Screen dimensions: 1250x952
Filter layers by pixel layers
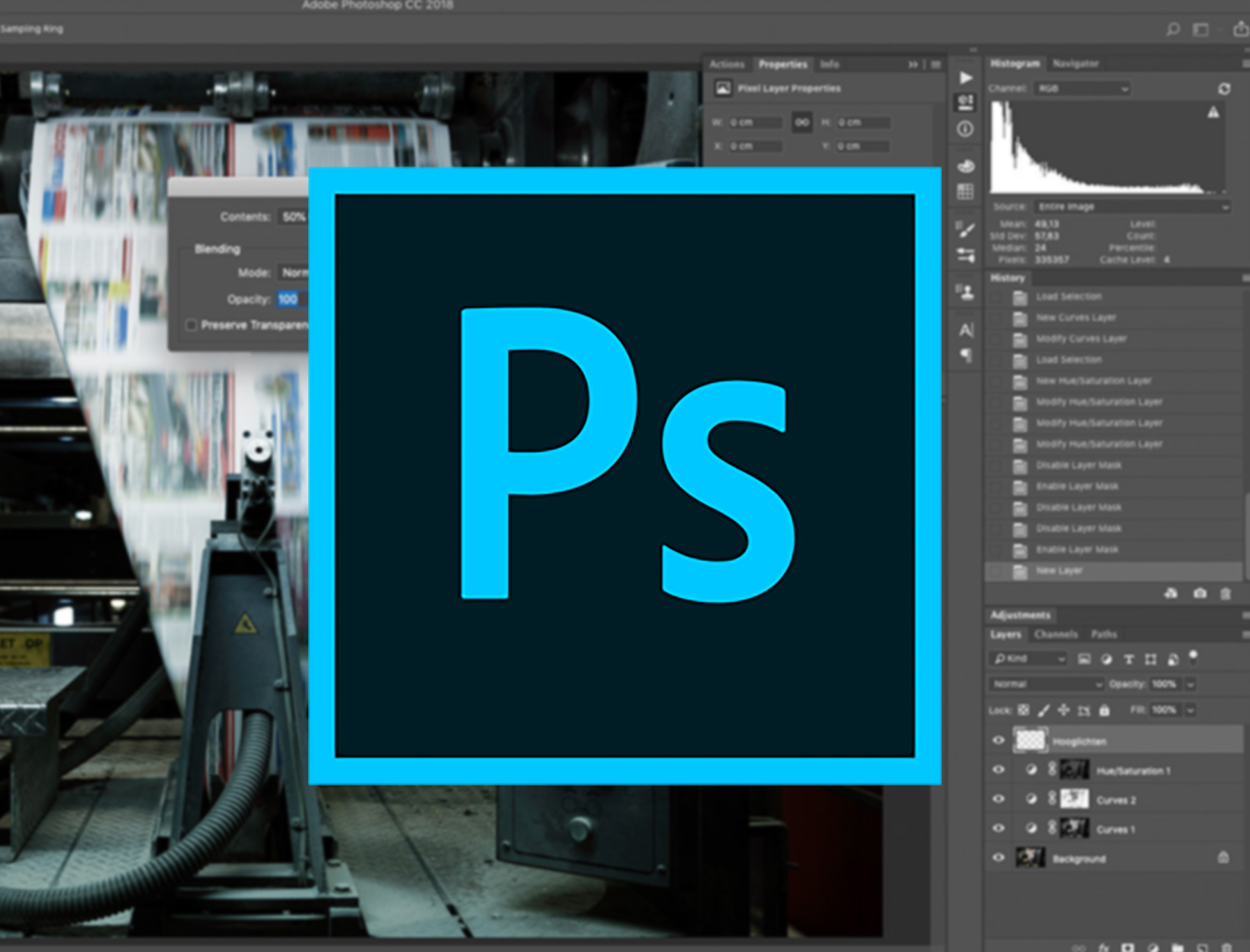[x=1084, y=659]
